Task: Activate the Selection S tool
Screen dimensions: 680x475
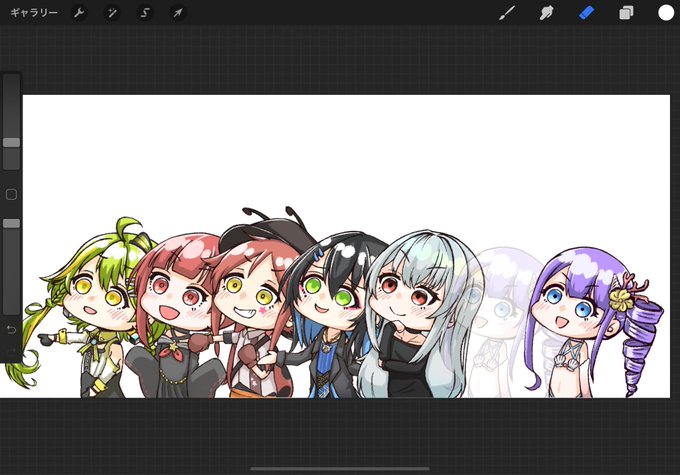Action: click(145, 13)
